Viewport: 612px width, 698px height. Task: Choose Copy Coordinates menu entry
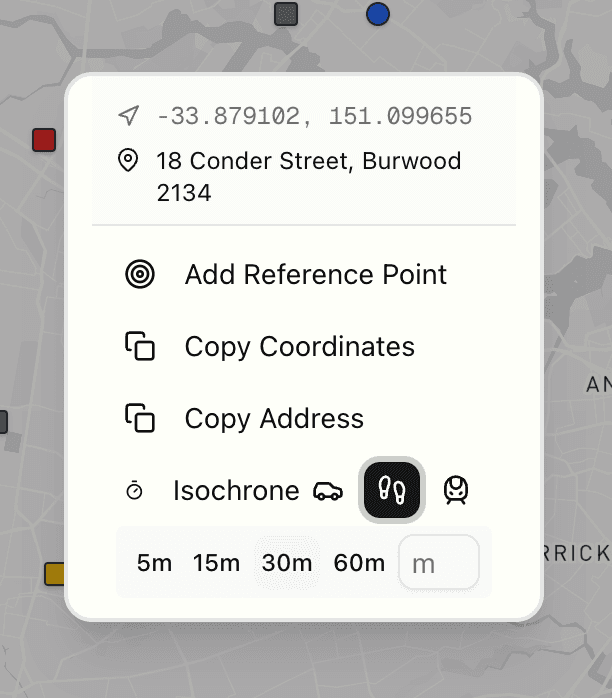point(304,346)
